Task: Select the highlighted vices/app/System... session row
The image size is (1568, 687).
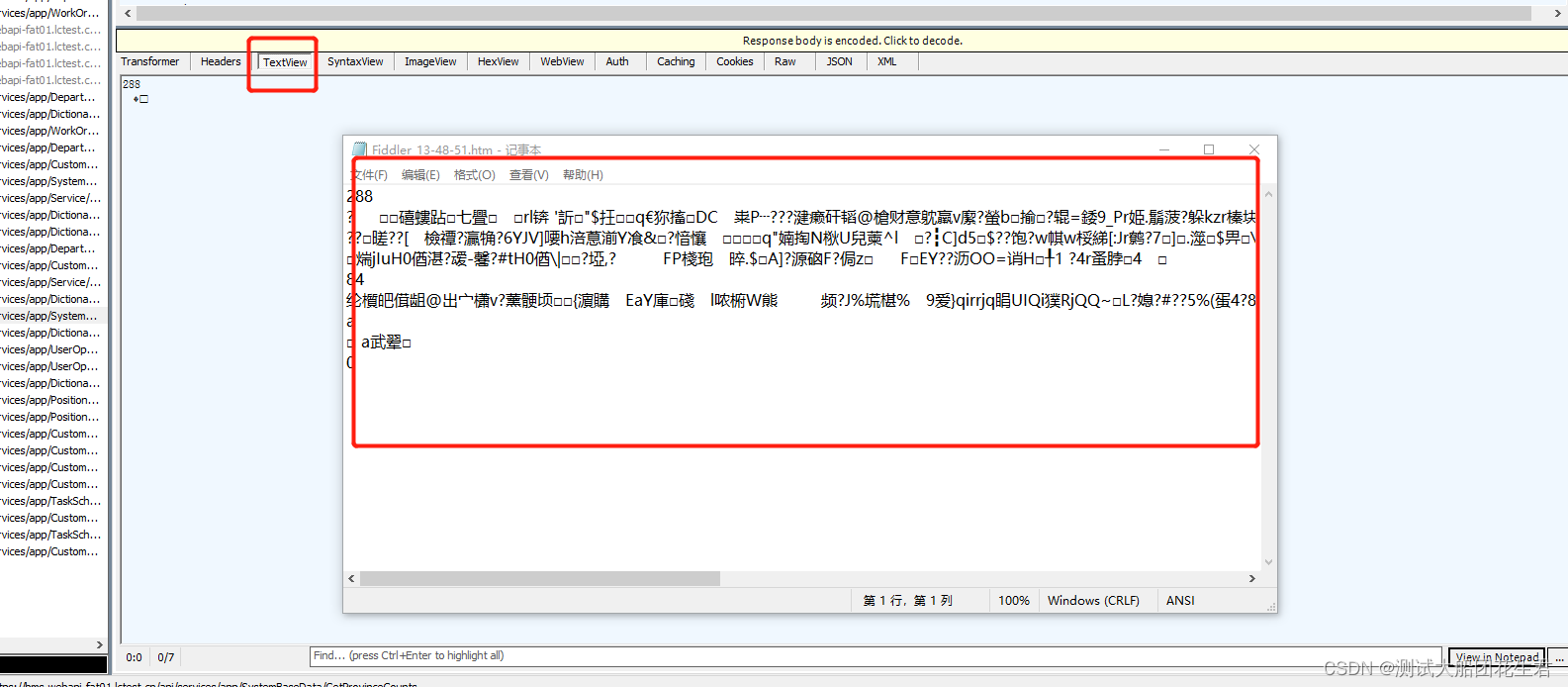Action: [51, 316]
